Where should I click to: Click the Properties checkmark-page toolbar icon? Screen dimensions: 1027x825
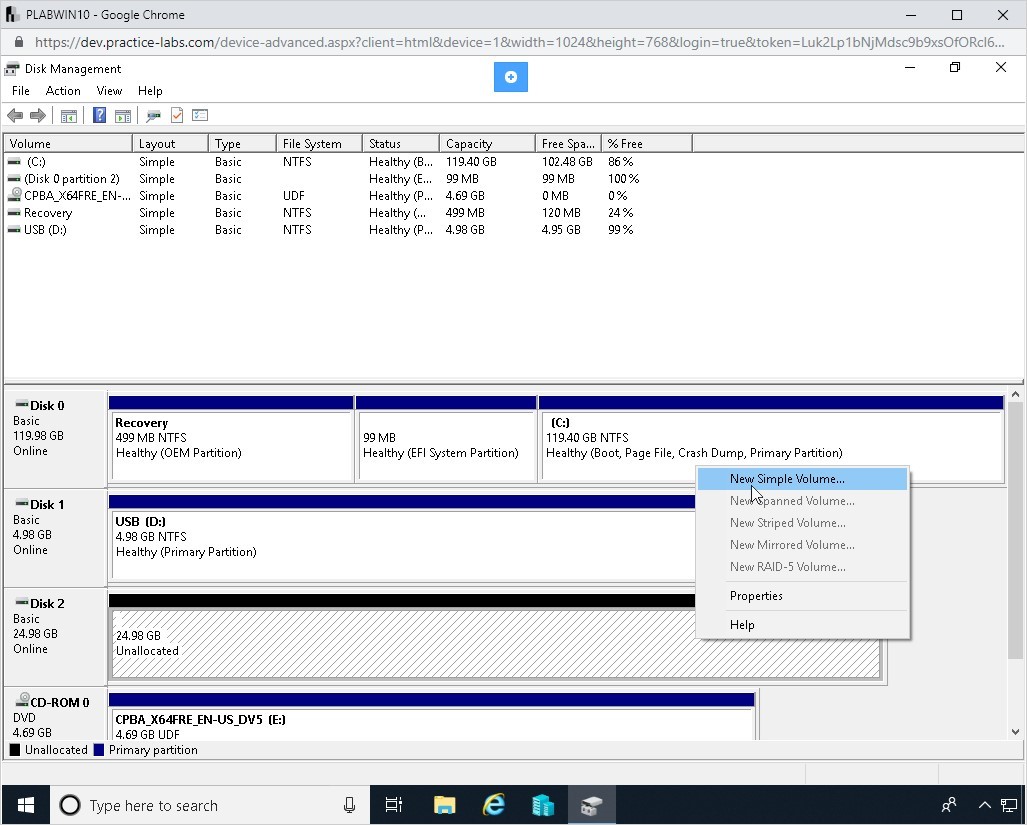(177, 116)
